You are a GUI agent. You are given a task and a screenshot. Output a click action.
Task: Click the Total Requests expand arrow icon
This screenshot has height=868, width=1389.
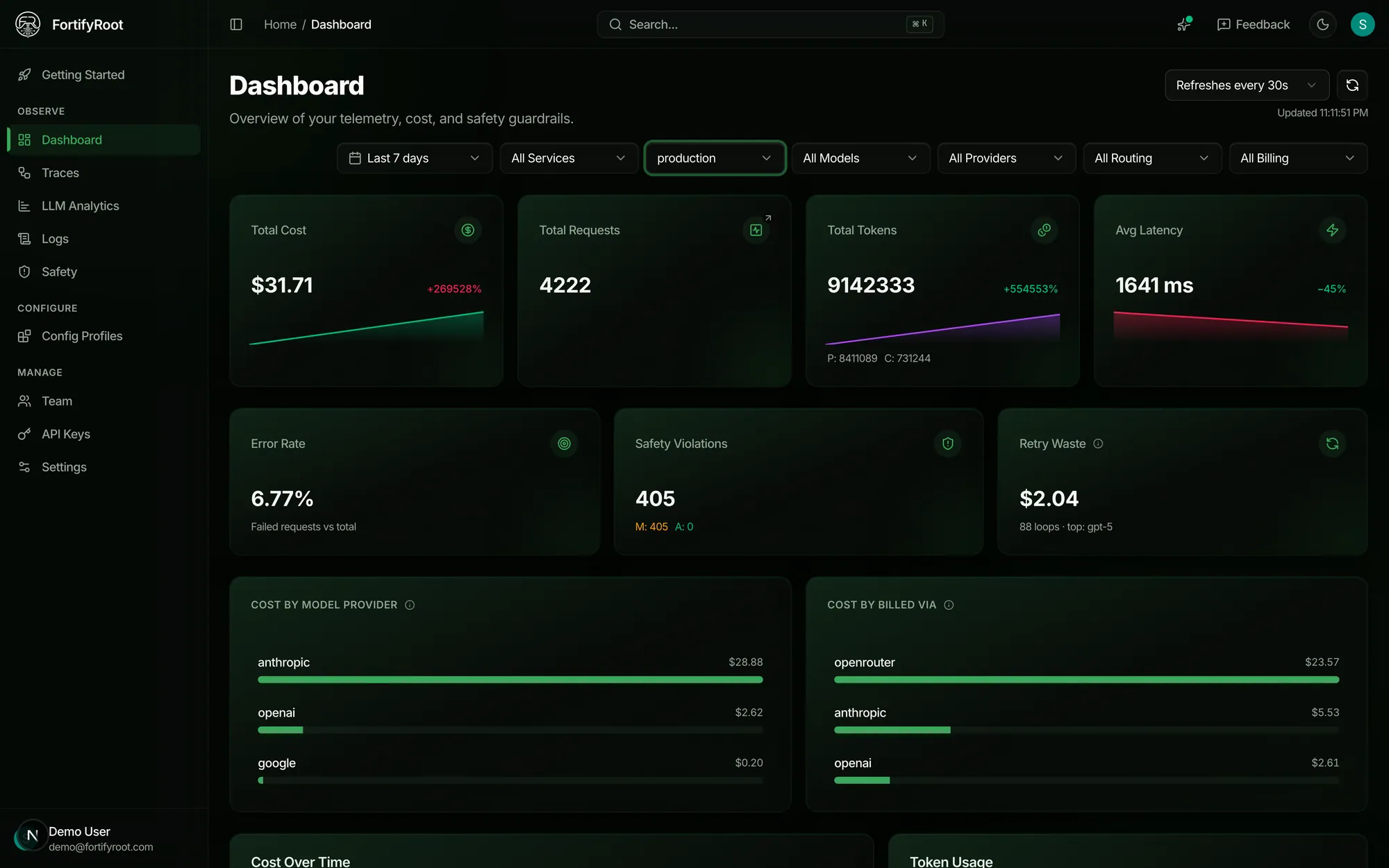coord(768,218)
